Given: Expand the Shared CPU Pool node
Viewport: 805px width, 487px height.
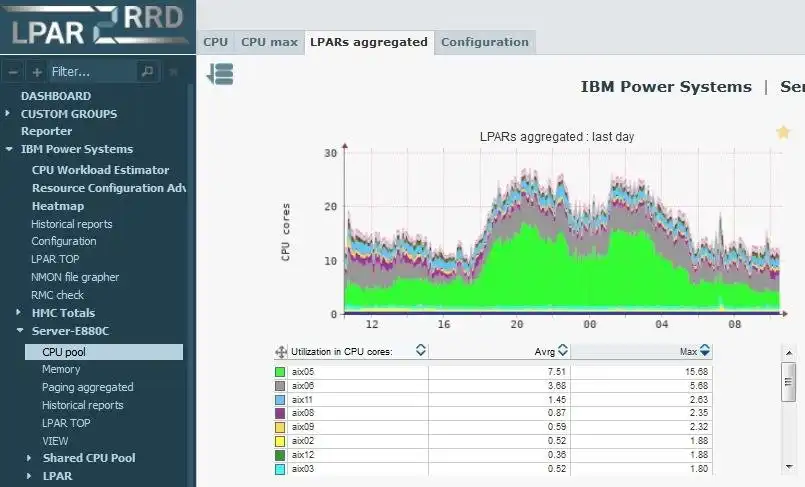Looking at the screenshot, I should [x=29, y=458].
